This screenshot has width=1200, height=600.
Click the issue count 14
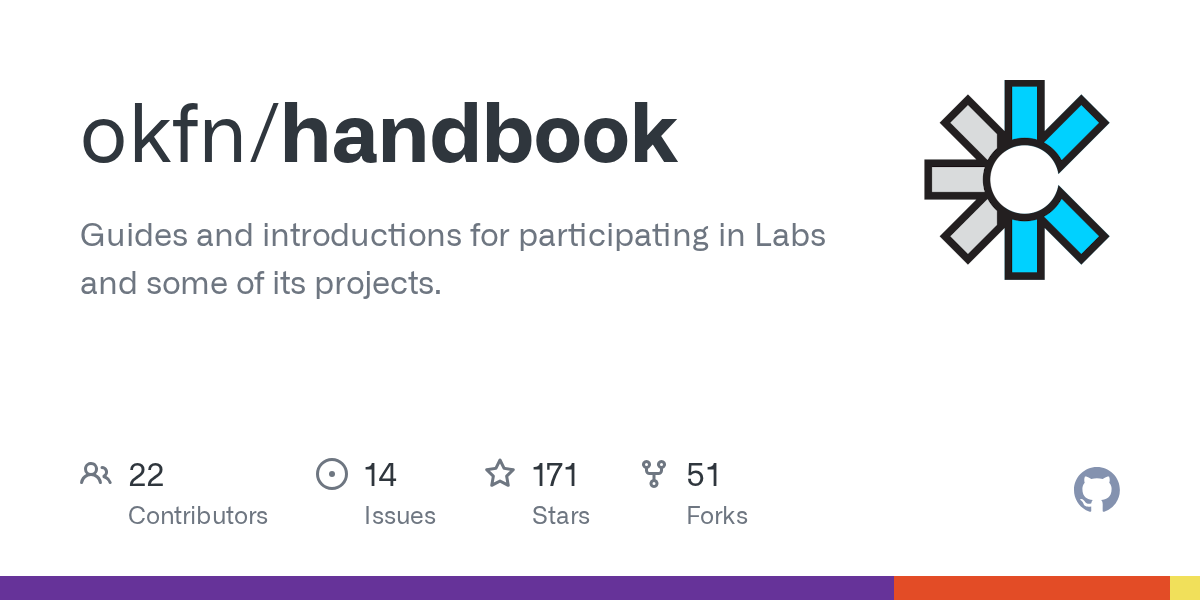380,474
